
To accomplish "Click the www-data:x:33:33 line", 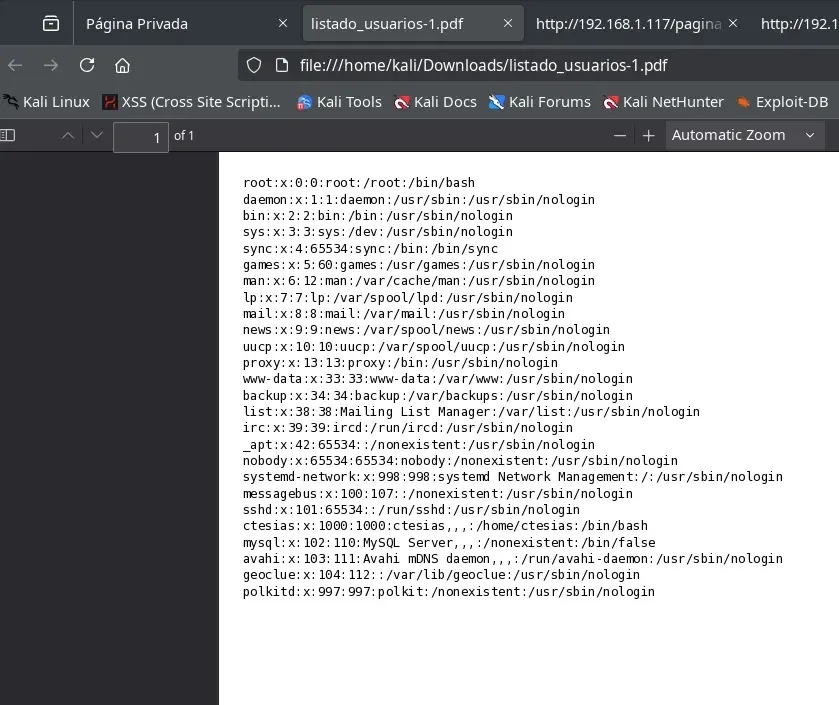I will tap(438, 379).
